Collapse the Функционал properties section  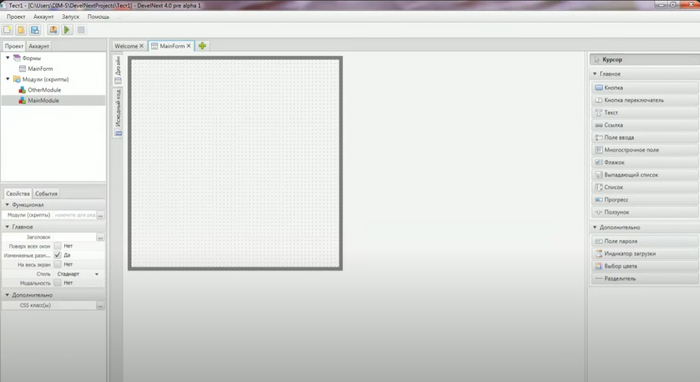(7, 204)
